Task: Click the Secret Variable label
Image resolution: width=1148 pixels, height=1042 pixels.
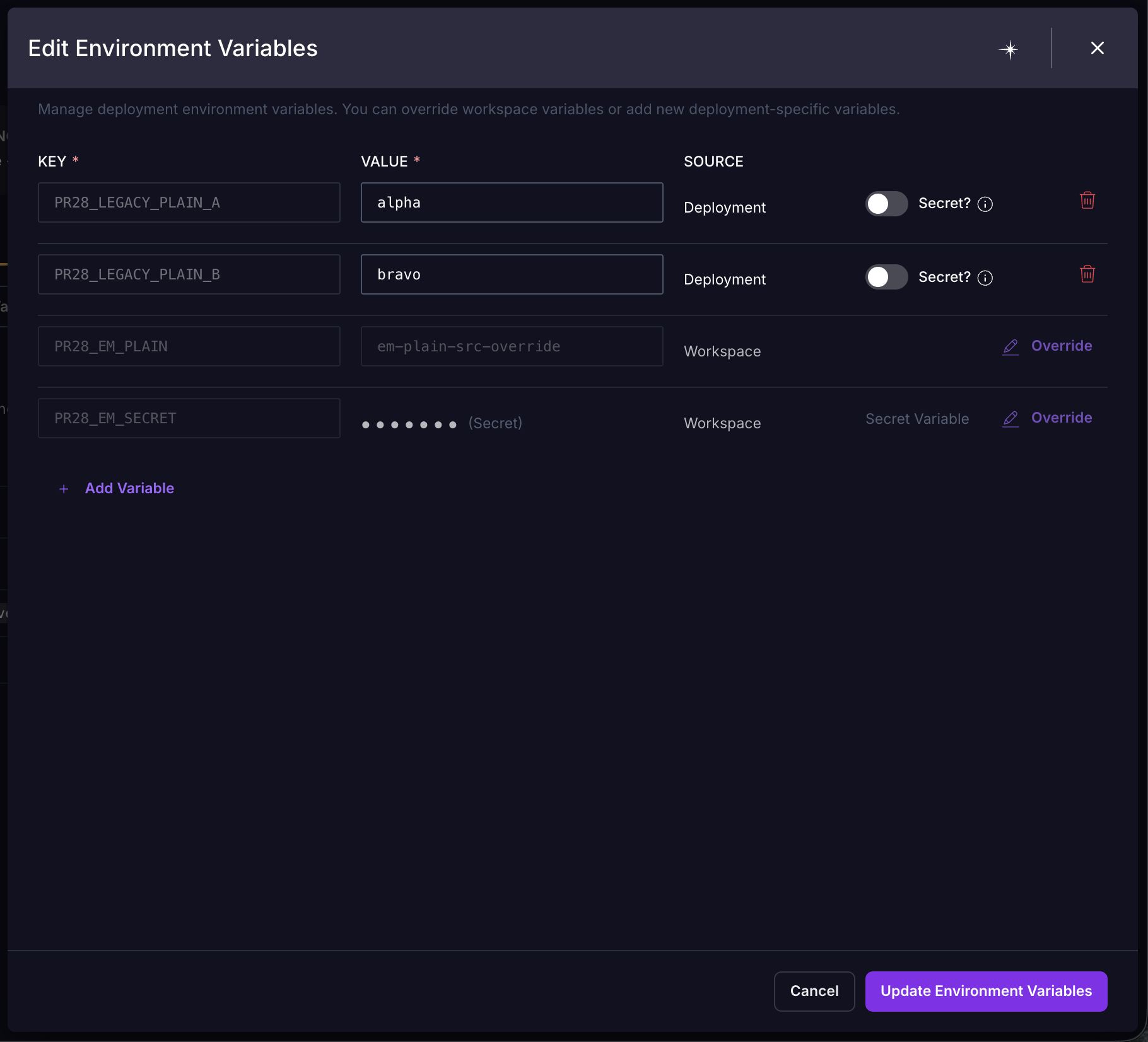Action: click(917, 419)
